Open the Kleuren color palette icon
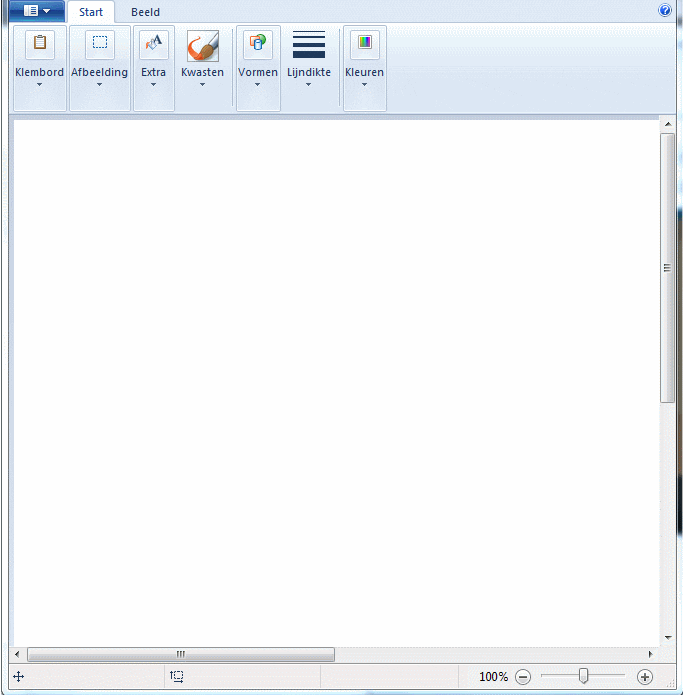683x695 pixels. (365, 44)
